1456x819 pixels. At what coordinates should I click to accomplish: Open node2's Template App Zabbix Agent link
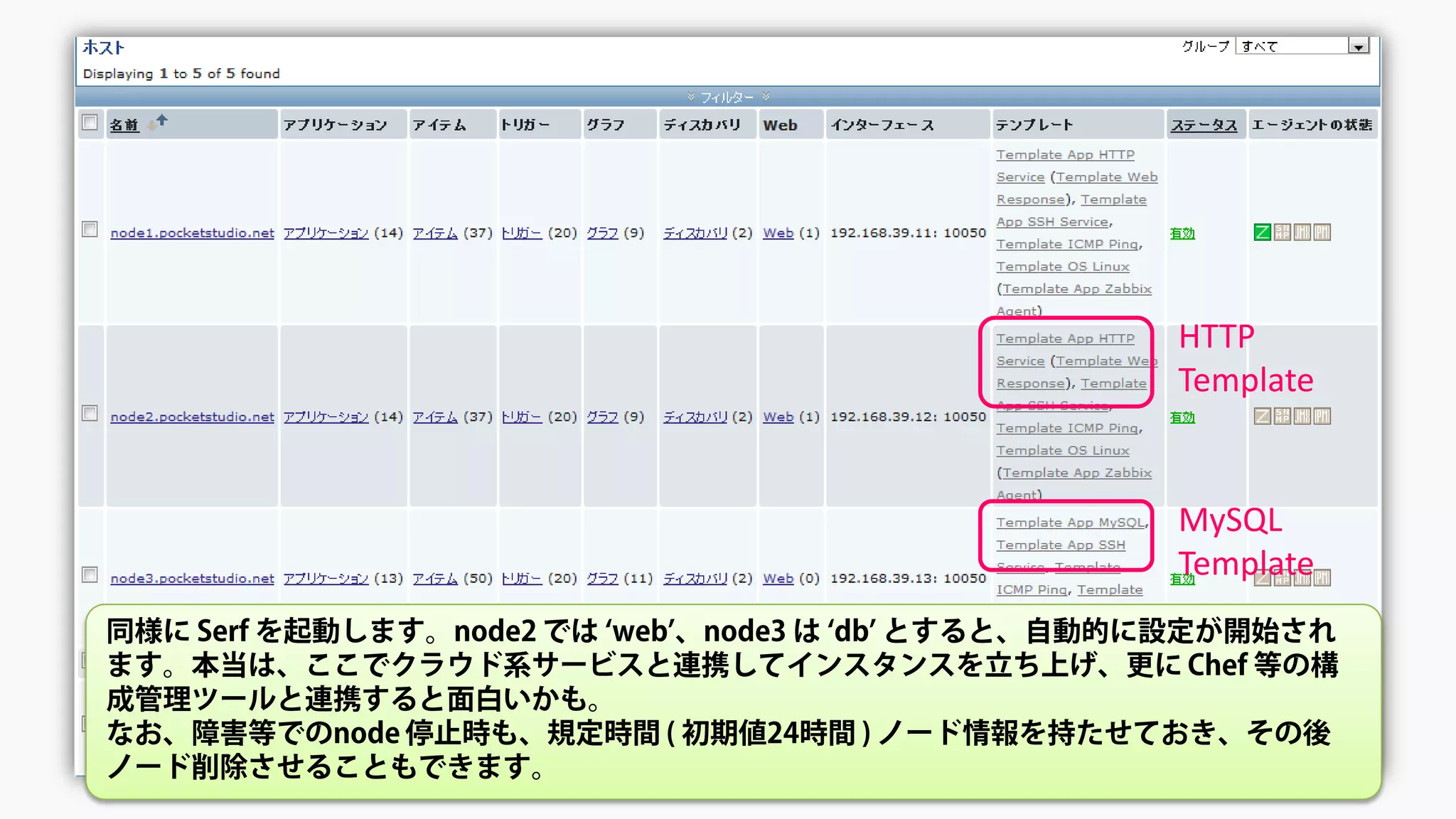click(x=1077, y=473)
